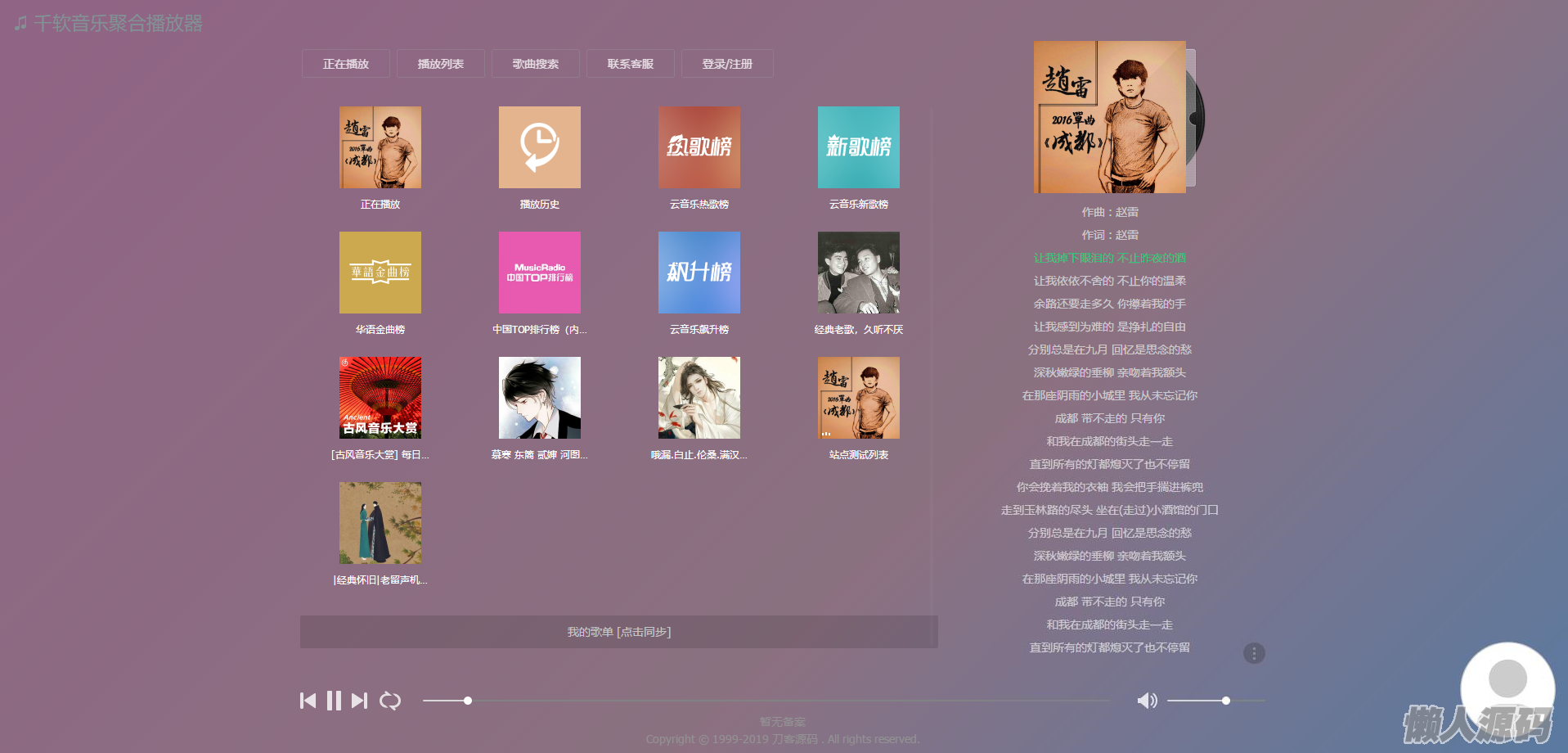The width and height of the screenshot is (1568, 753).
Task: Open the three-dot lyrics options button
Action: pyautogui.click(x=1254, y=653)
